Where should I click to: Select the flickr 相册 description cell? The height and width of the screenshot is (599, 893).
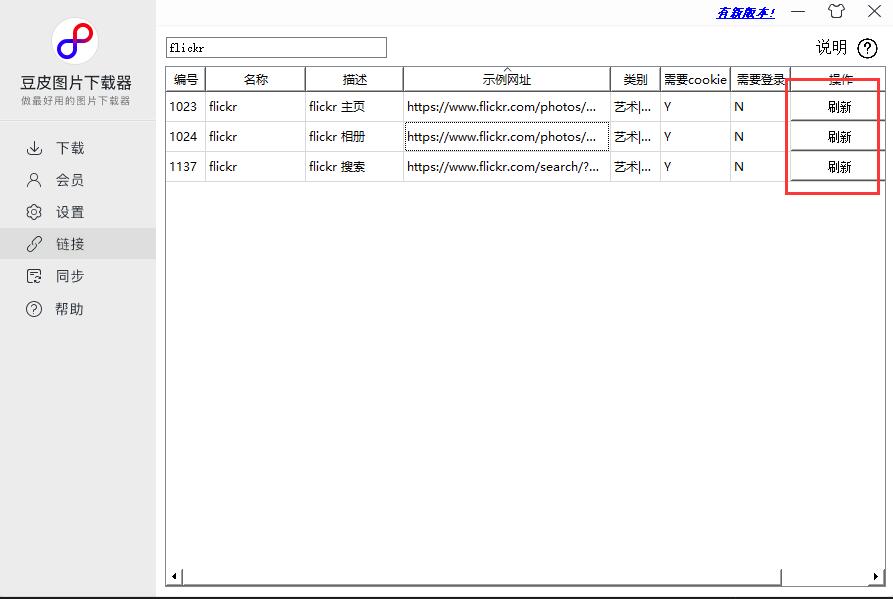[x=354, y=137]
